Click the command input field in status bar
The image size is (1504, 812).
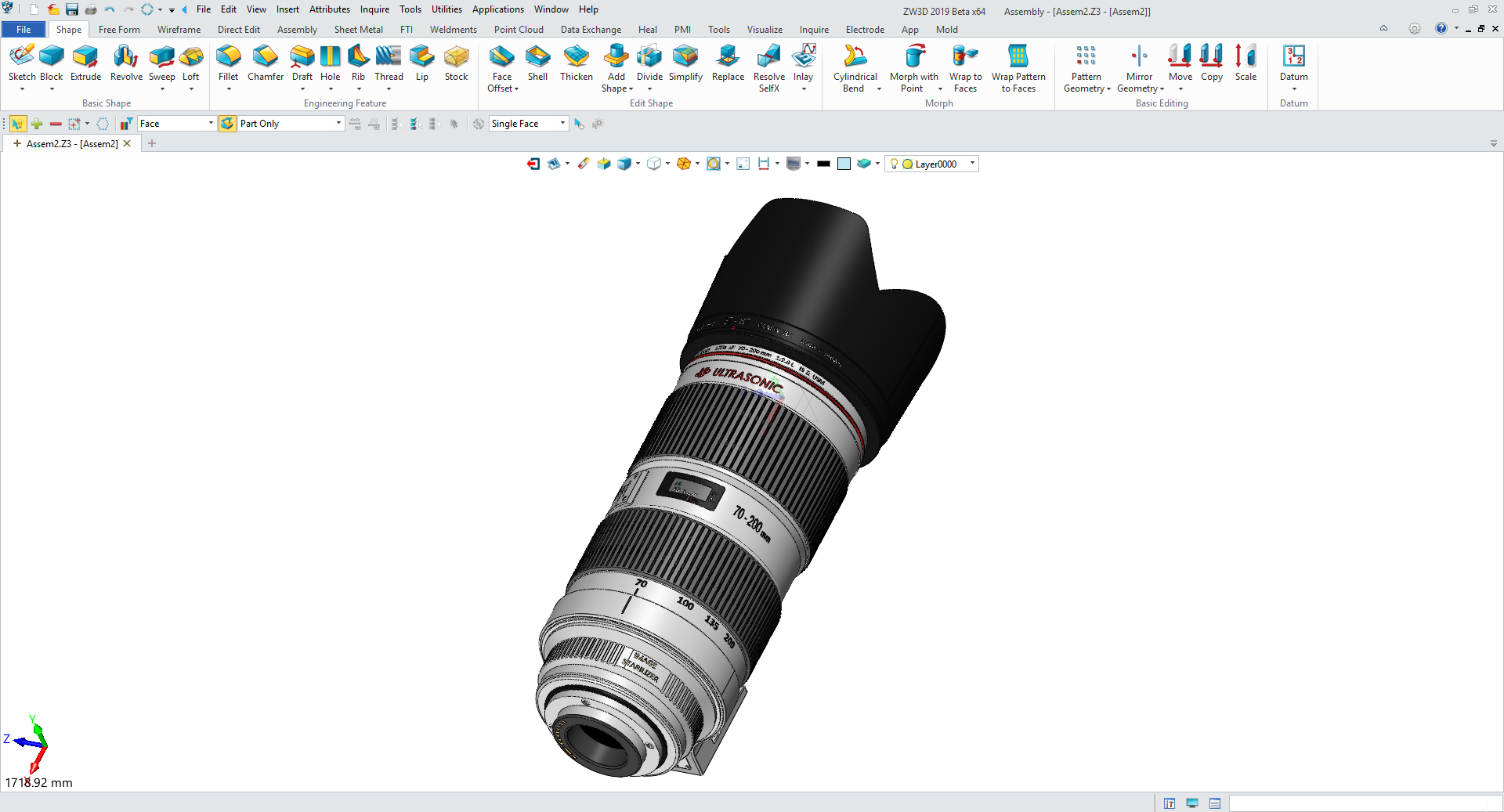(x=1364, y=803)
